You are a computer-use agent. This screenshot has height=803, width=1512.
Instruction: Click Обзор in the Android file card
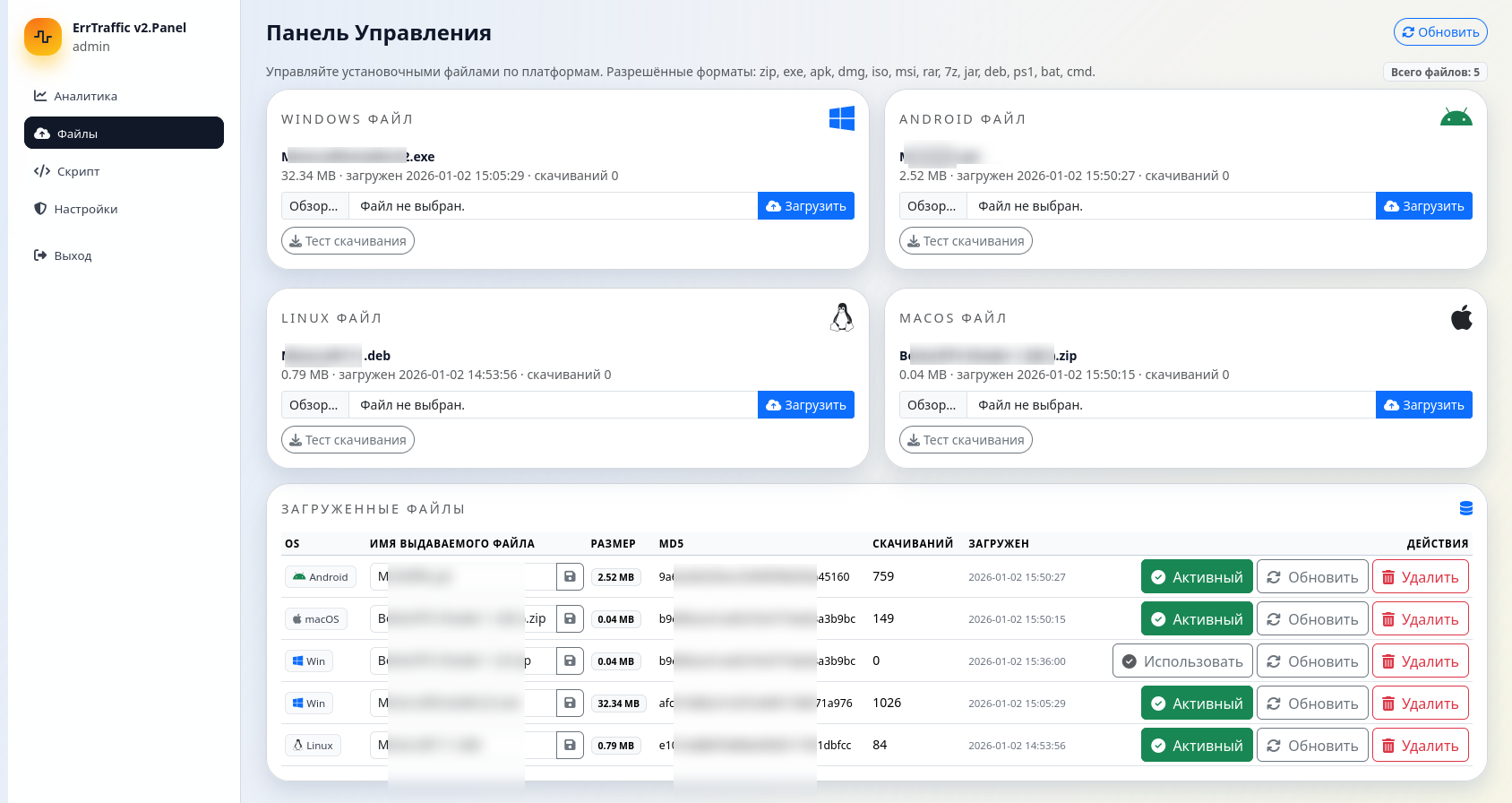tap(932, 206)
